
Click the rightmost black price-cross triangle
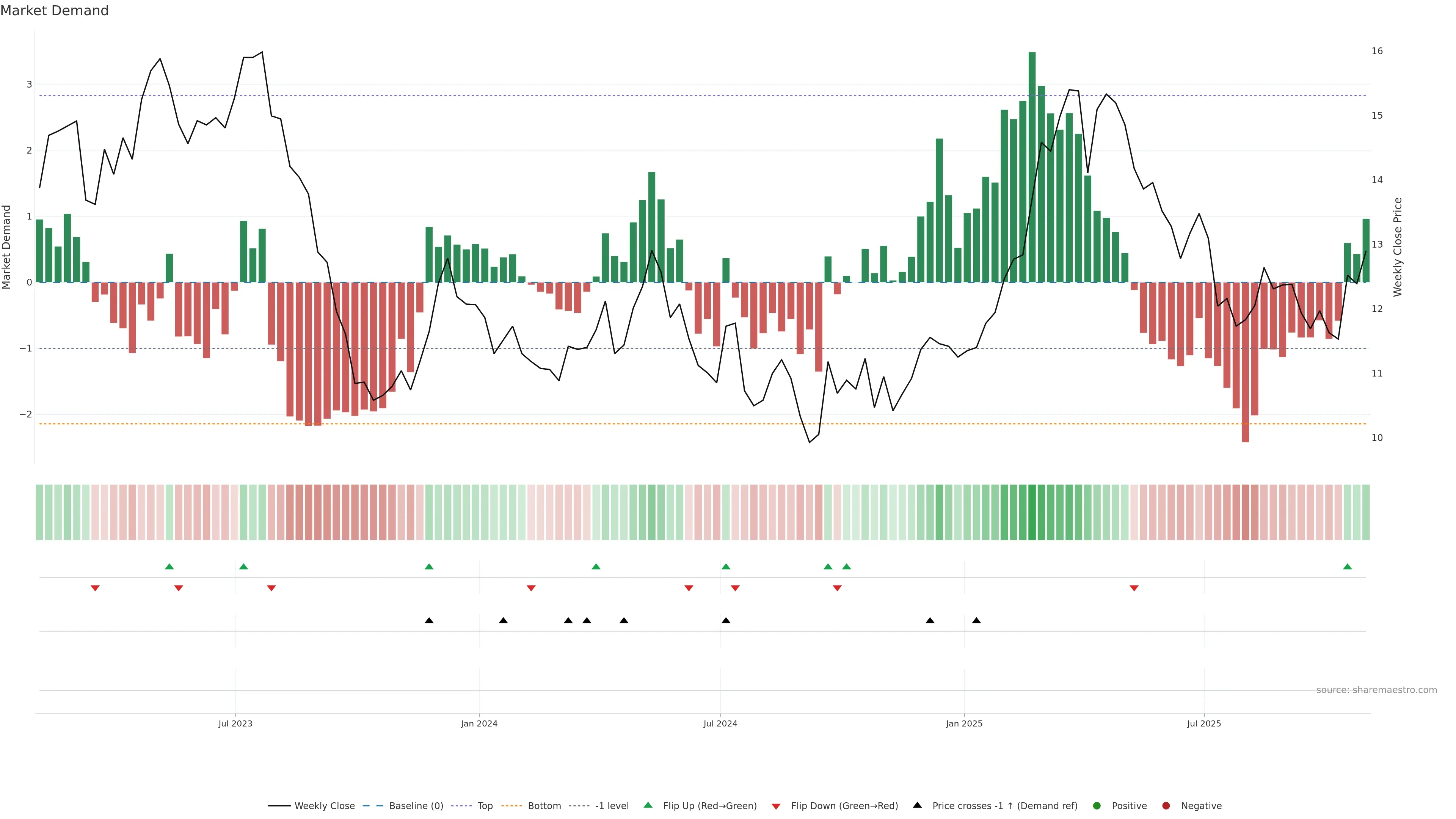click(x=976, y=621)
